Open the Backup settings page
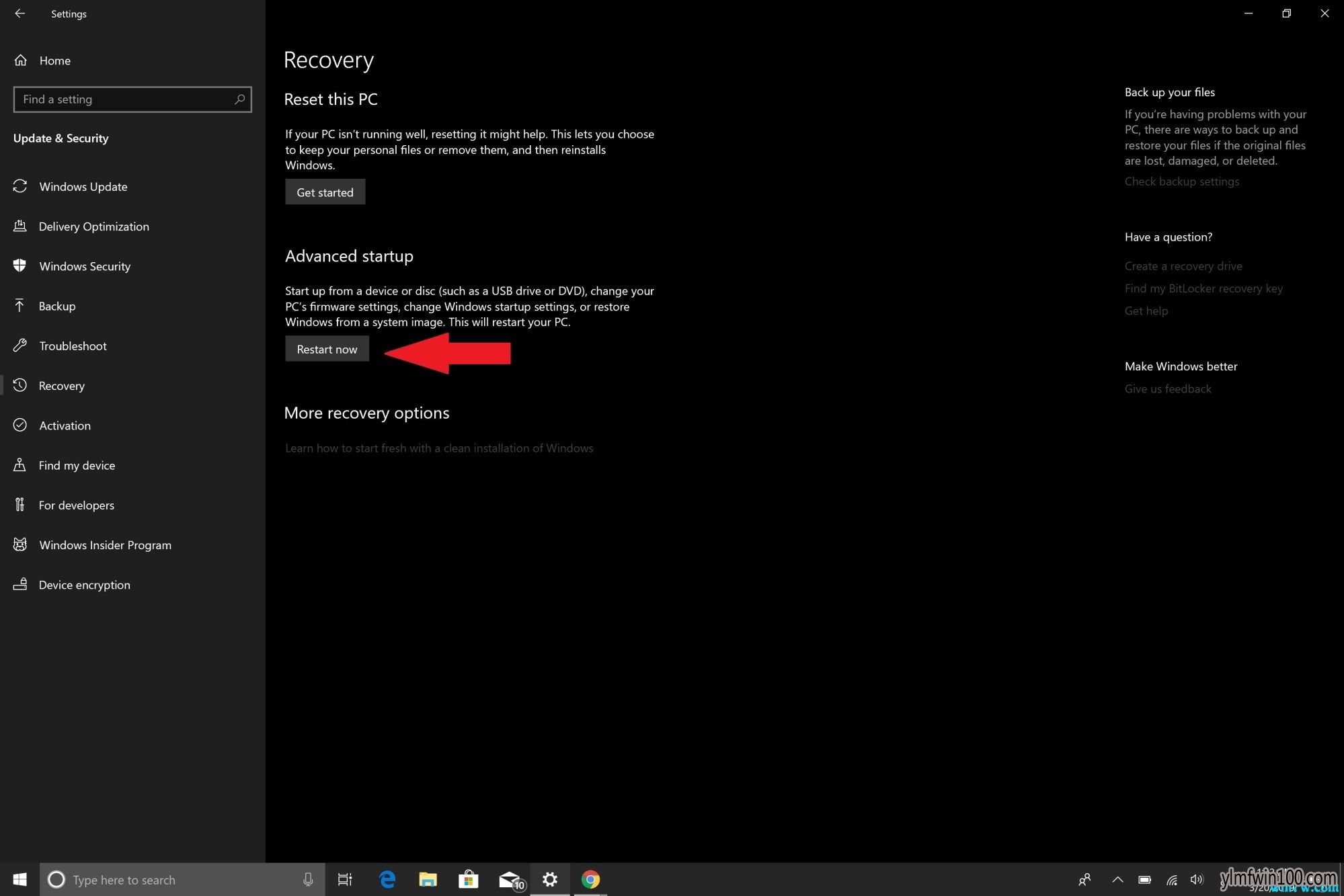Image resolution: width=1344 pixels, height=896 pixels. pos(57,306)
